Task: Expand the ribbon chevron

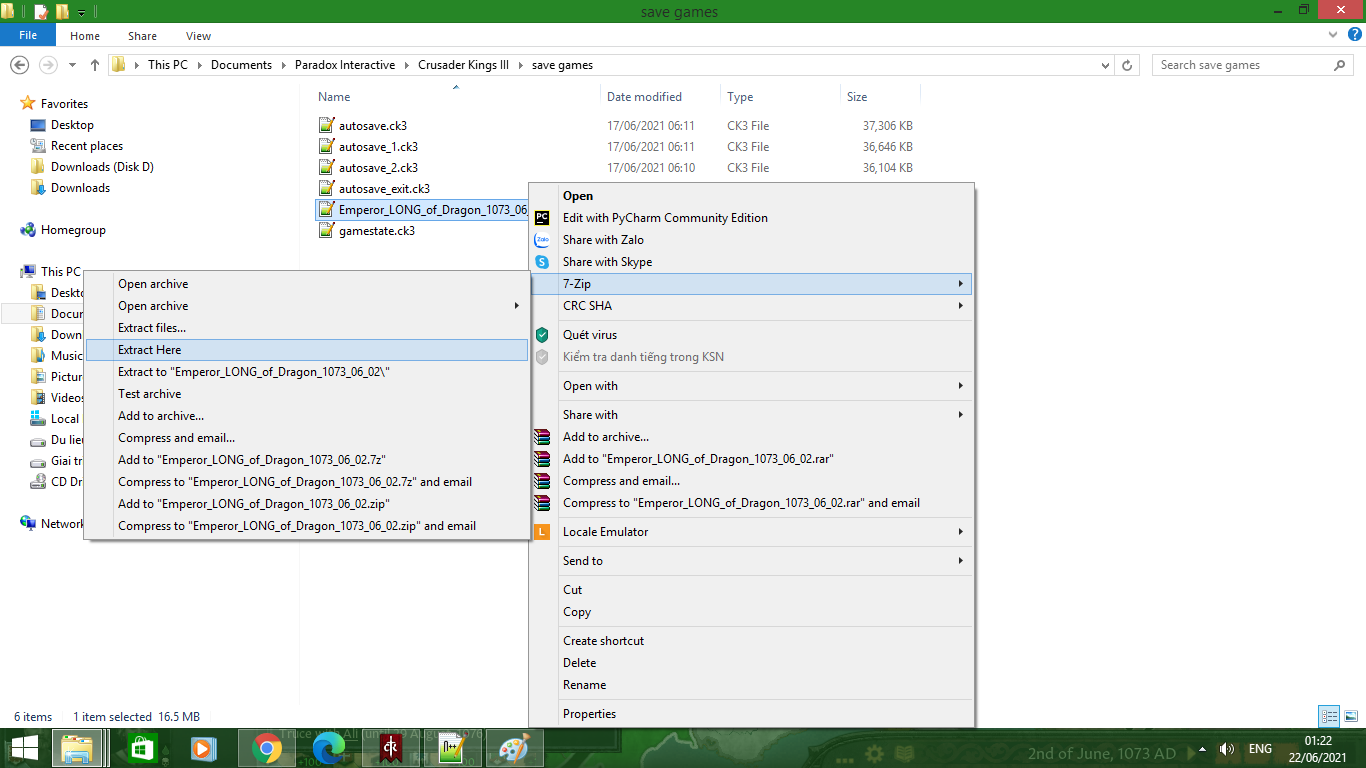Action: pyautogui.click(x=1331, y=35)
